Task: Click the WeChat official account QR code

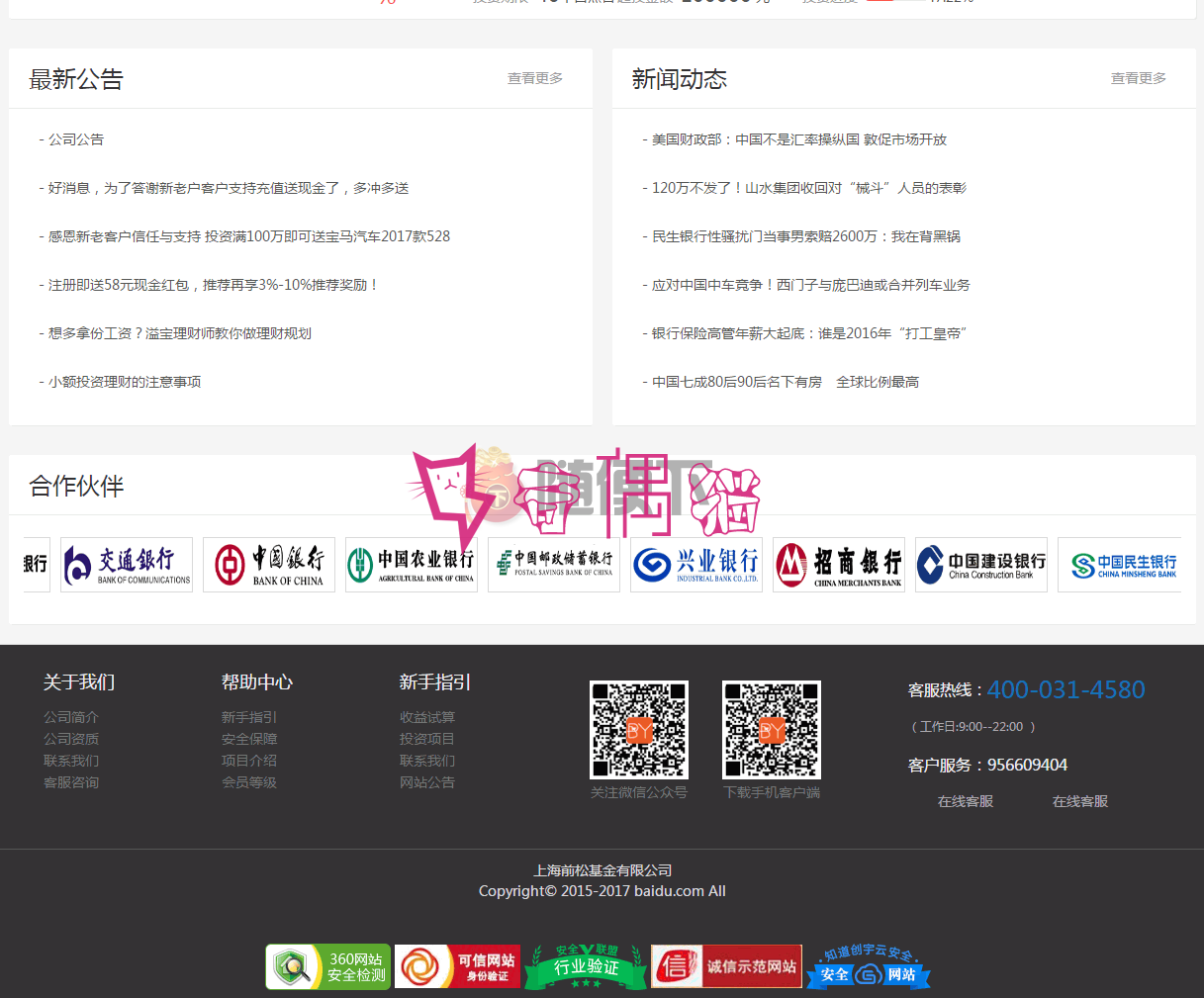Action: [x=639, y=729]
